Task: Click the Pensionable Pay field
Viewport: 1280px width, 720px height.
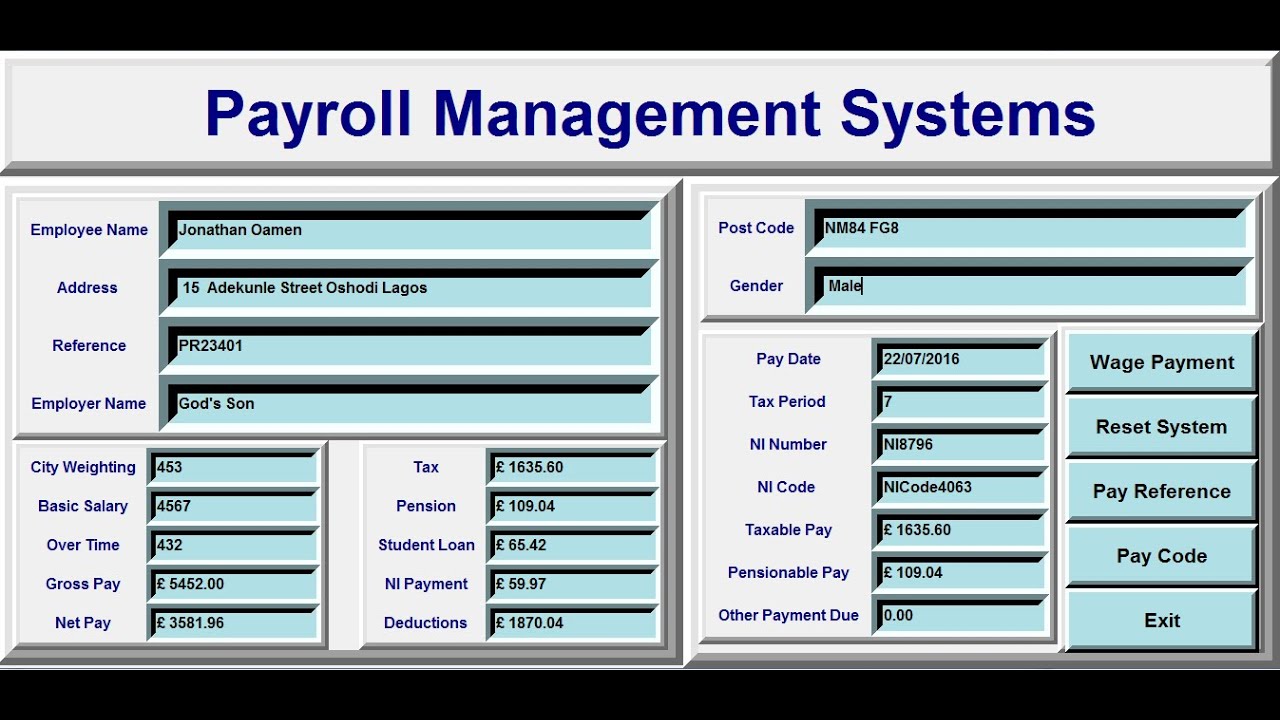Action: pyautogui.click(x=960, y=572)
